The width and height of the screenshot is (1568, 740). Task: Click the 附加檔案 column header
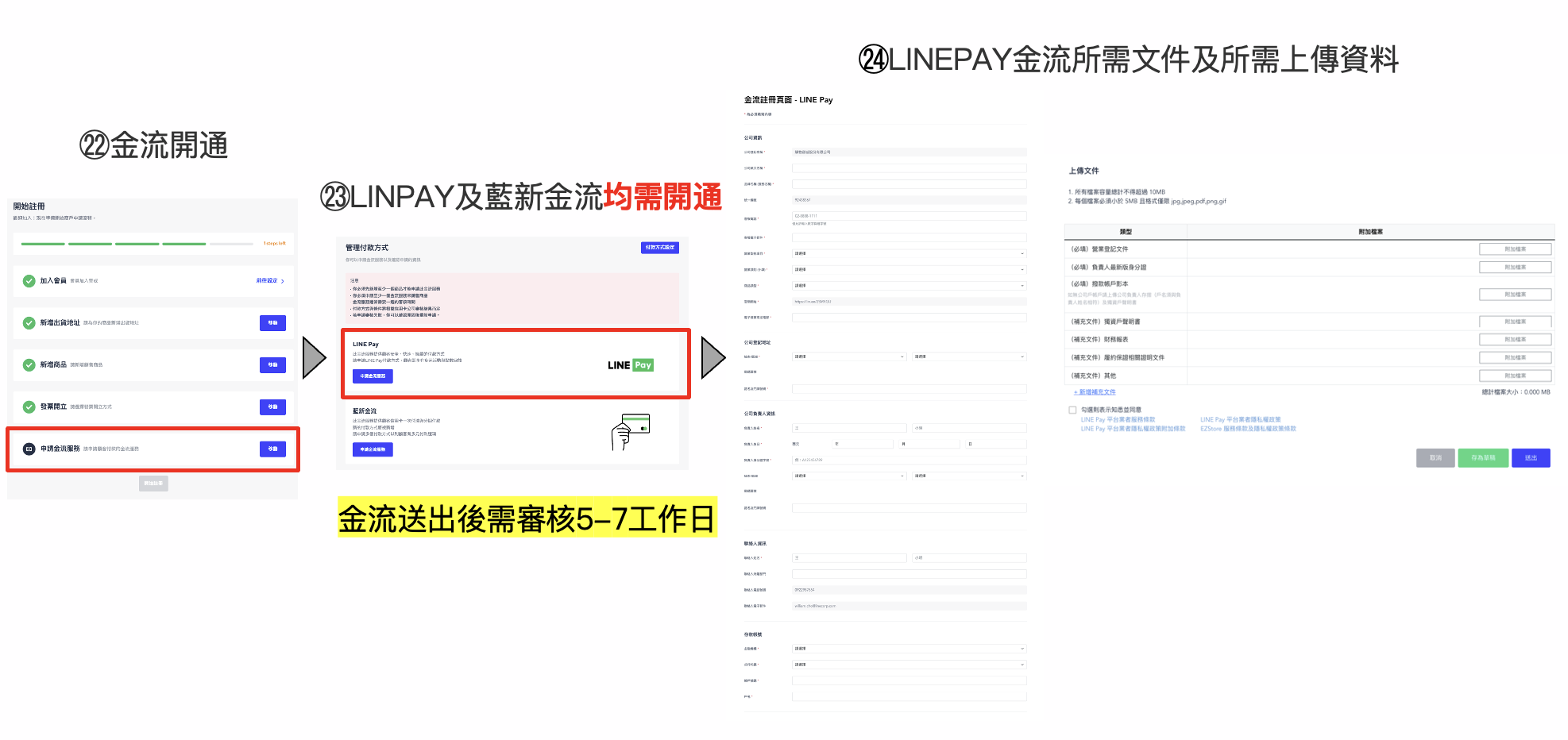click(1370, 232)
